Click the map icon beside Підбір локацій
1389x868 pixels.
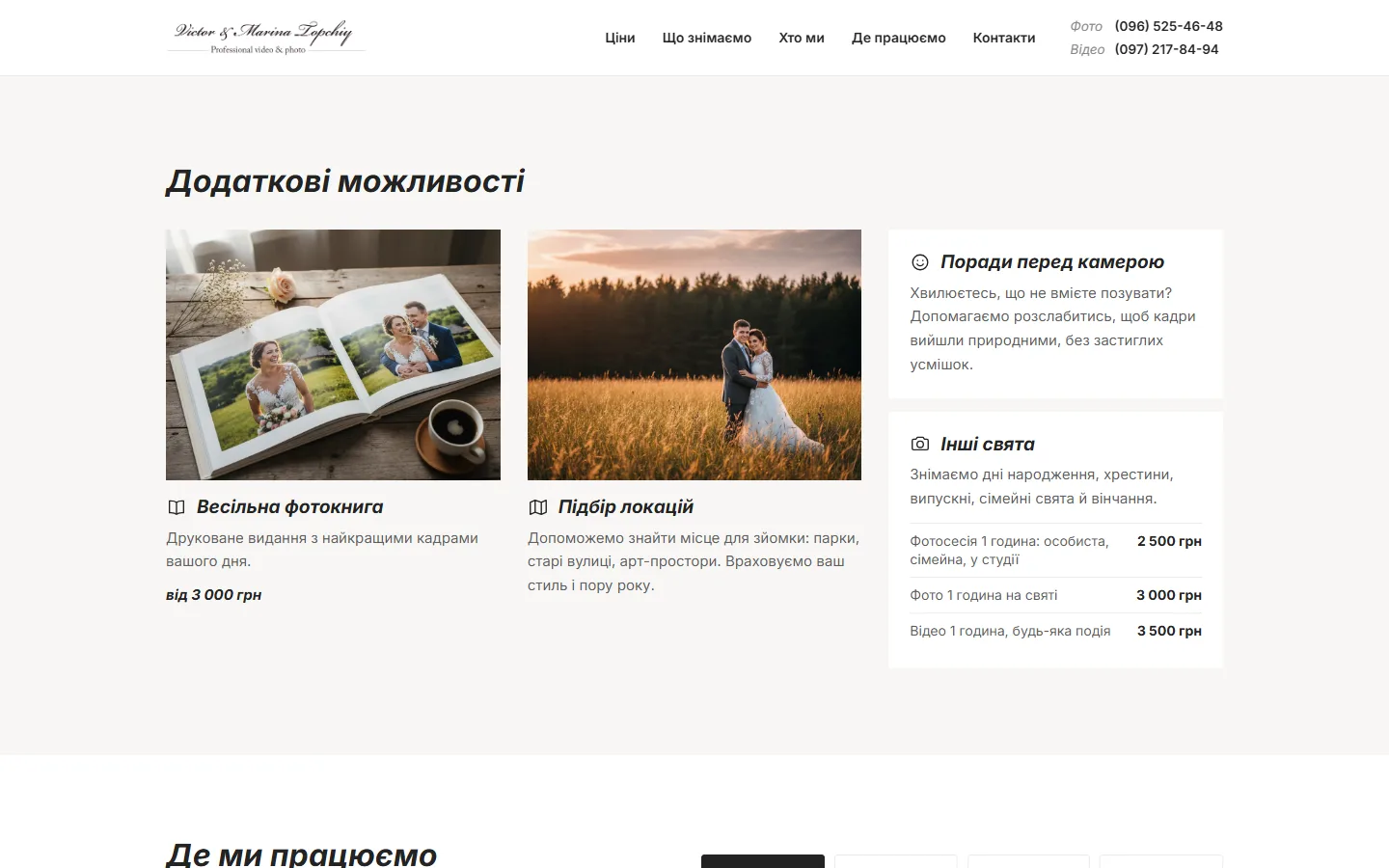pyautogui.click(x=538, y=507)
